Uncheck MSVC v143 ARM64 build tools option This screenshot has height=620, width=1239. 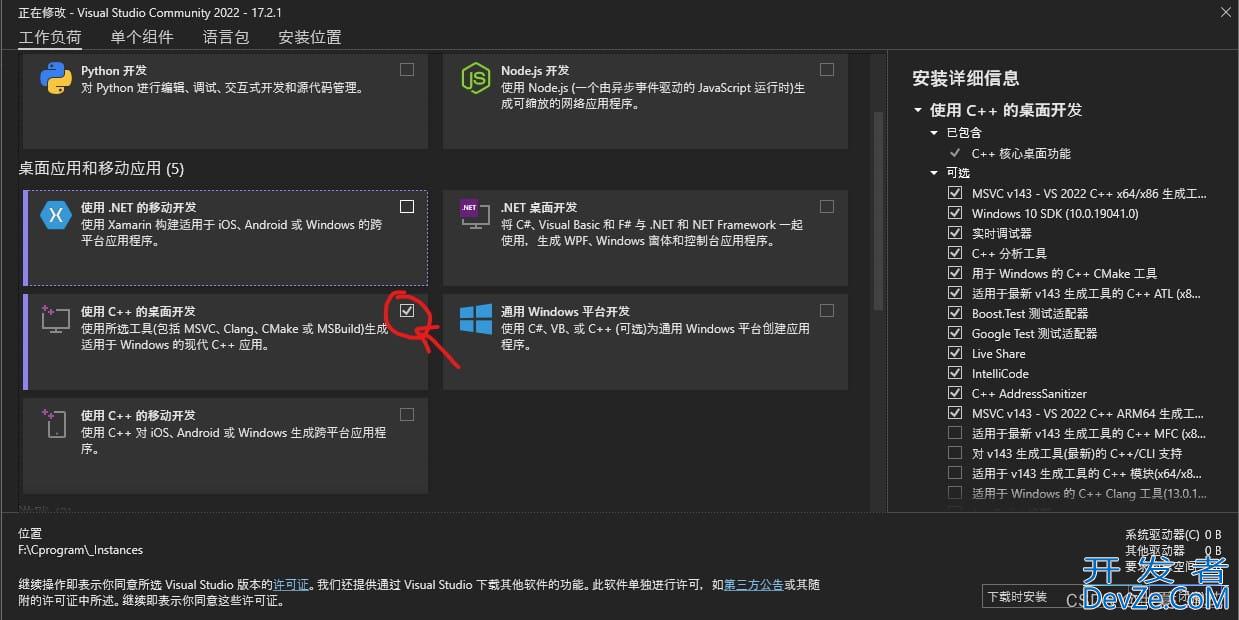click(x=955, y=413)
